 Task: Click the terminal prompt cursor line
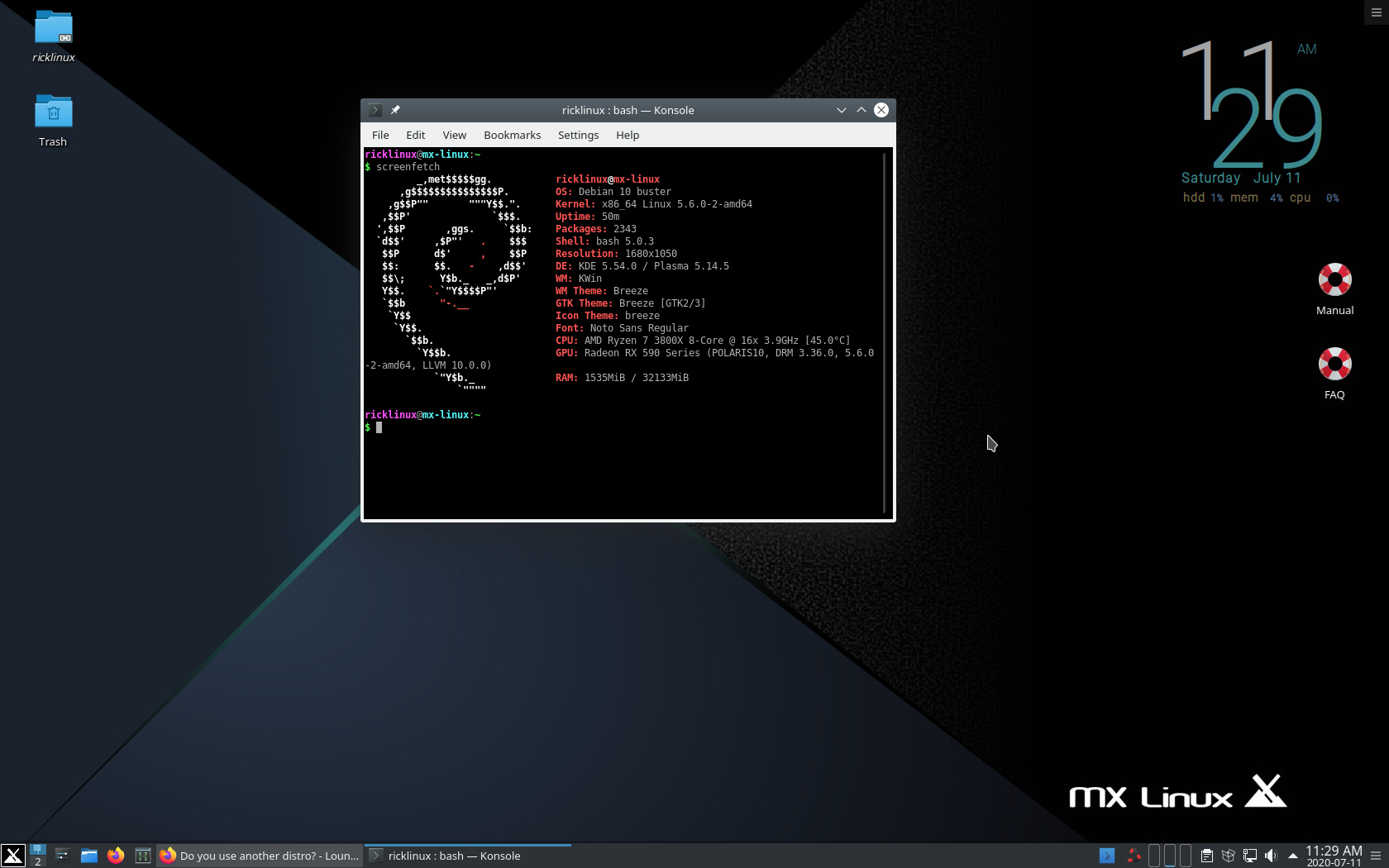[373, 427]
